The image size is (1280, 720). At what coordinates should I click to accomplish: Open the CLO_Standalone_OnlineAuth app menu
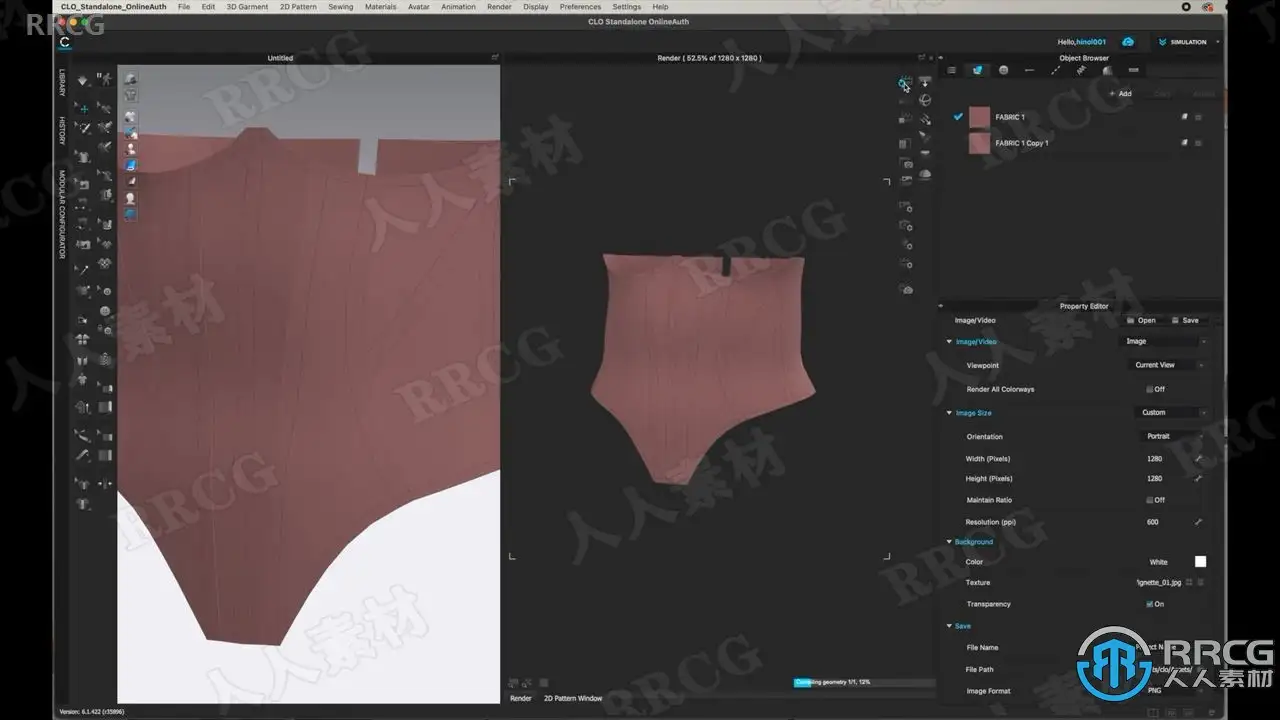114,7
